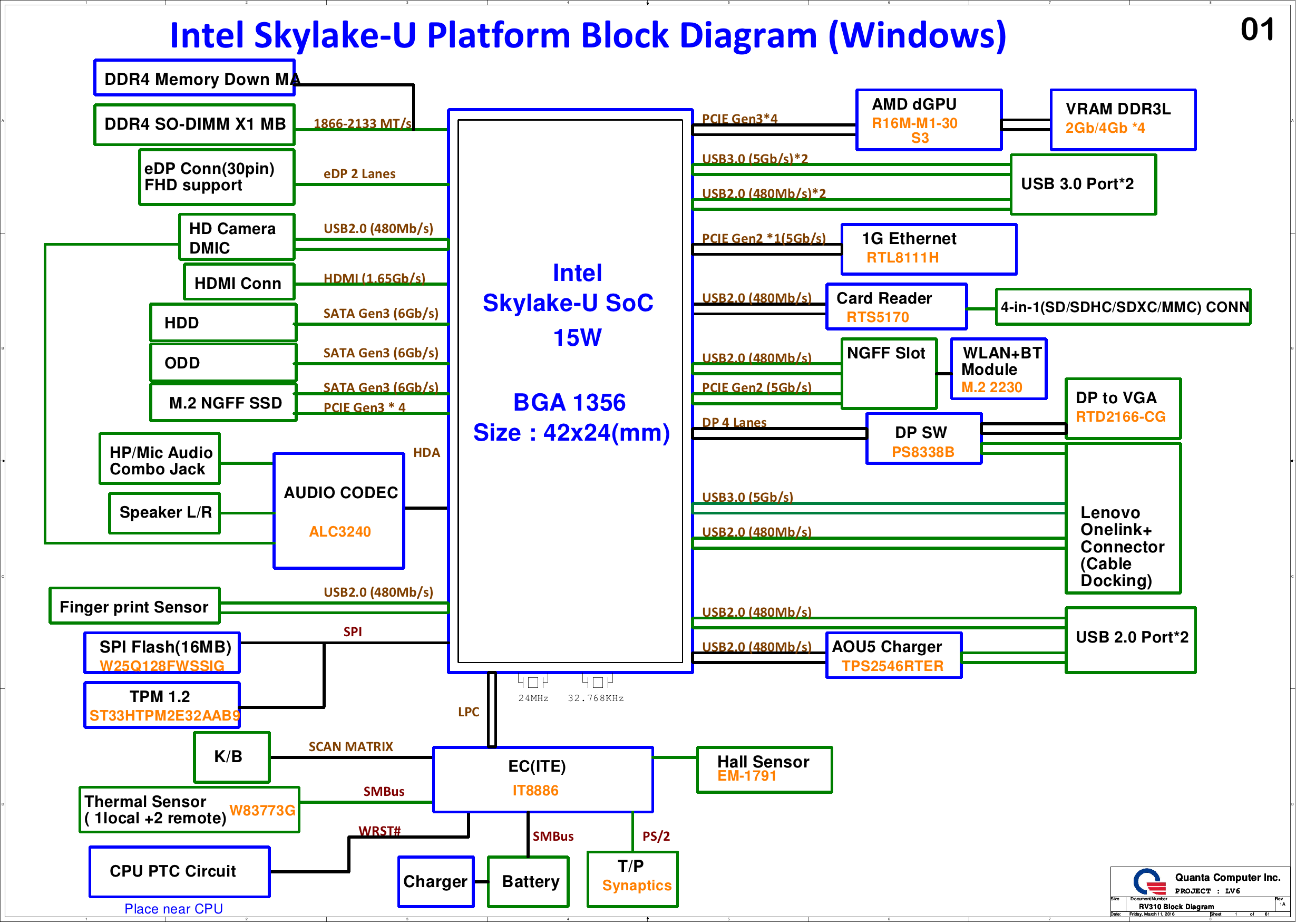Click the TPM 1.2 block
The image size is (1296, 924).
click(x=162, y=705)
